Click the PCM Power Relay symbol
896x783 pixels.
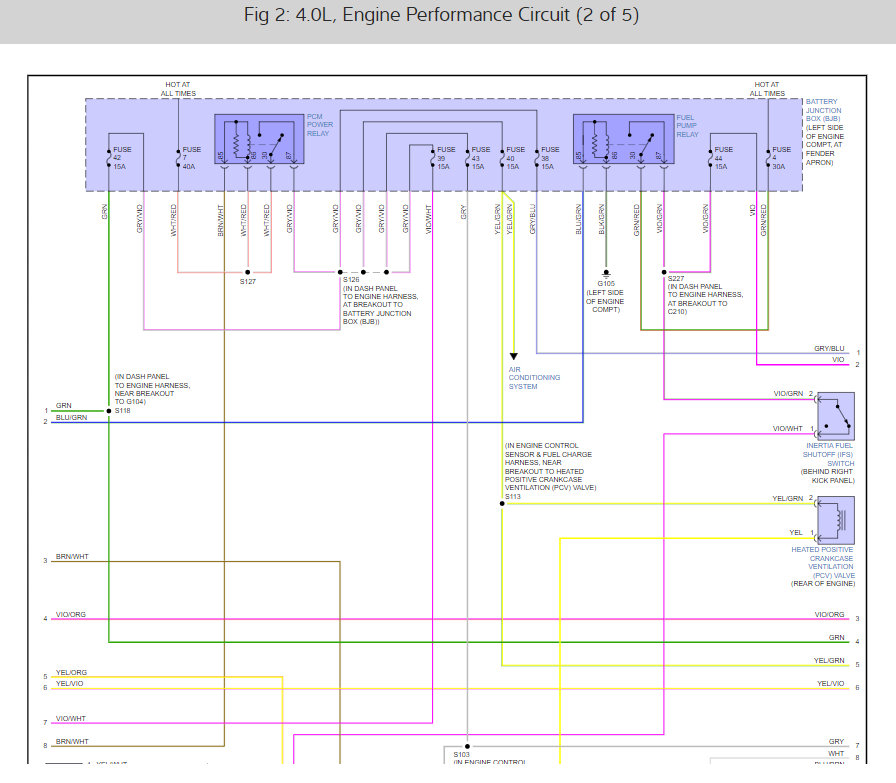point(259,139)
